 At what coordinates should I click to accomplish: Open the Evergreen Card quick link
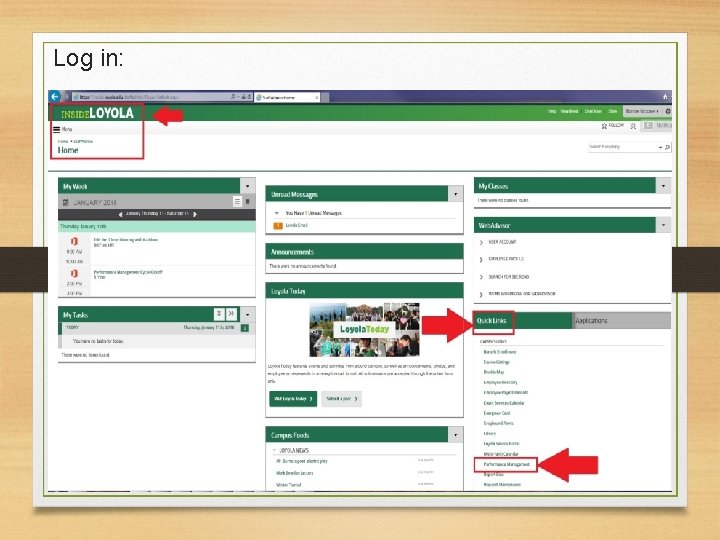(x=497, y=413)
